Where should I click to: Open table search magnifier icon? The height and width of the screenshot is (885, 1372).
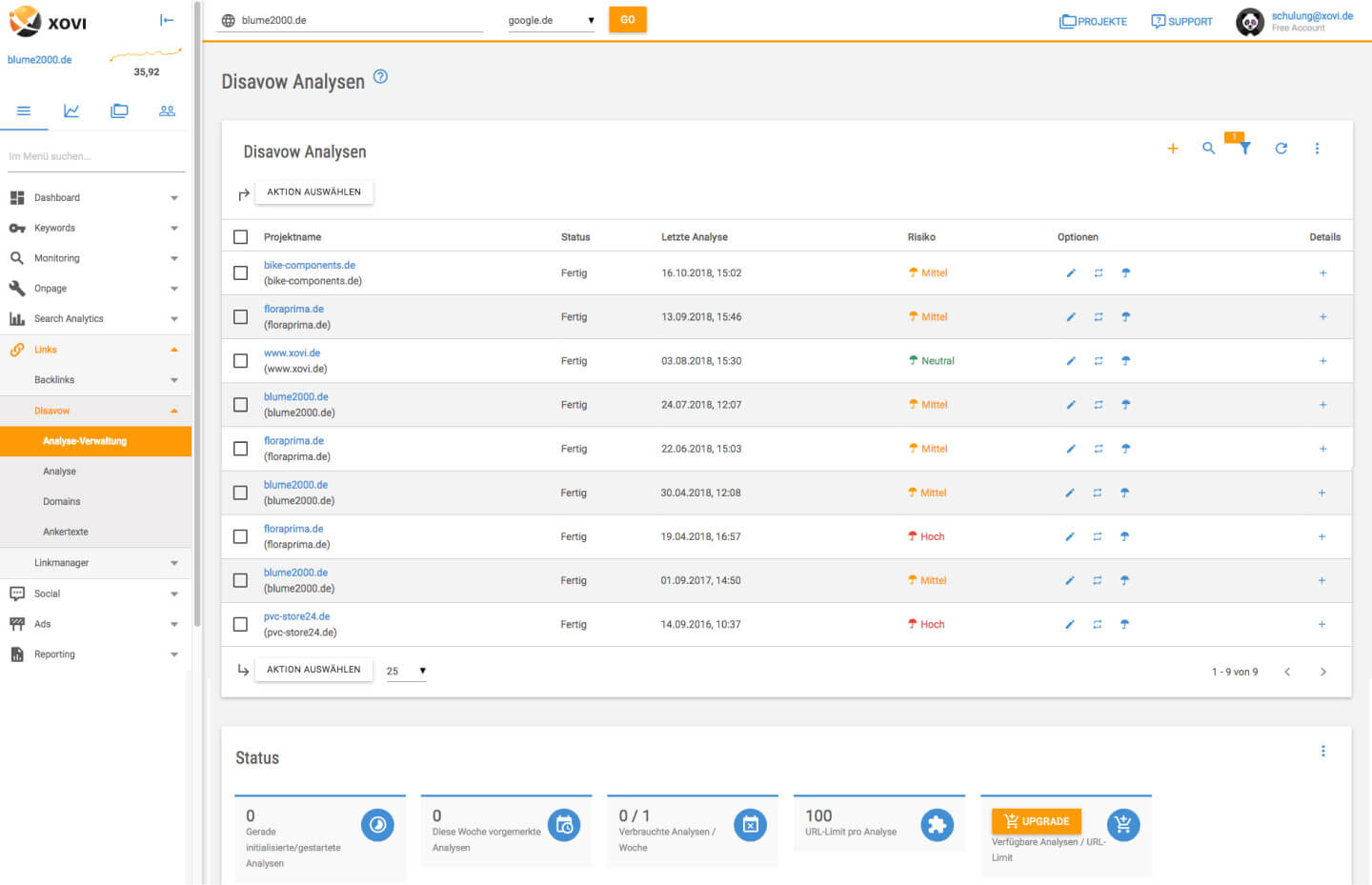pos(1208,149)
